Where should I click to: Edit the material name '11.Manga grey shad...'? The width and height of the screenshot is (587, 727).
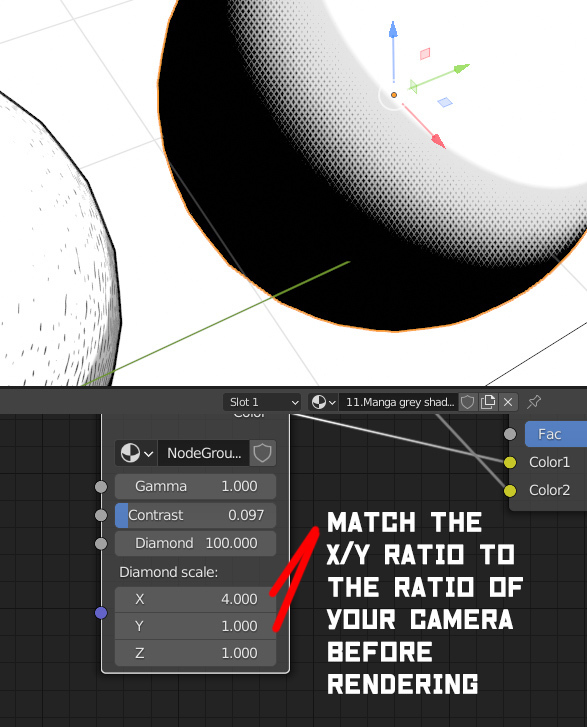(399, 402)
